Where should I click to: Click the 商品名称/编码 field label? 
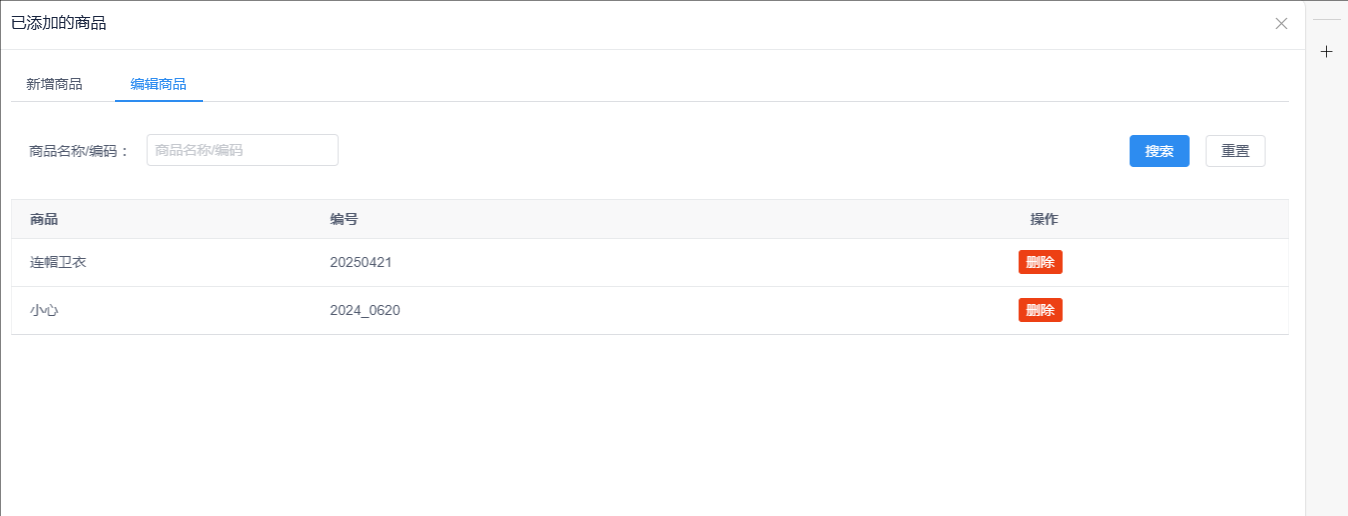(79, 151)
